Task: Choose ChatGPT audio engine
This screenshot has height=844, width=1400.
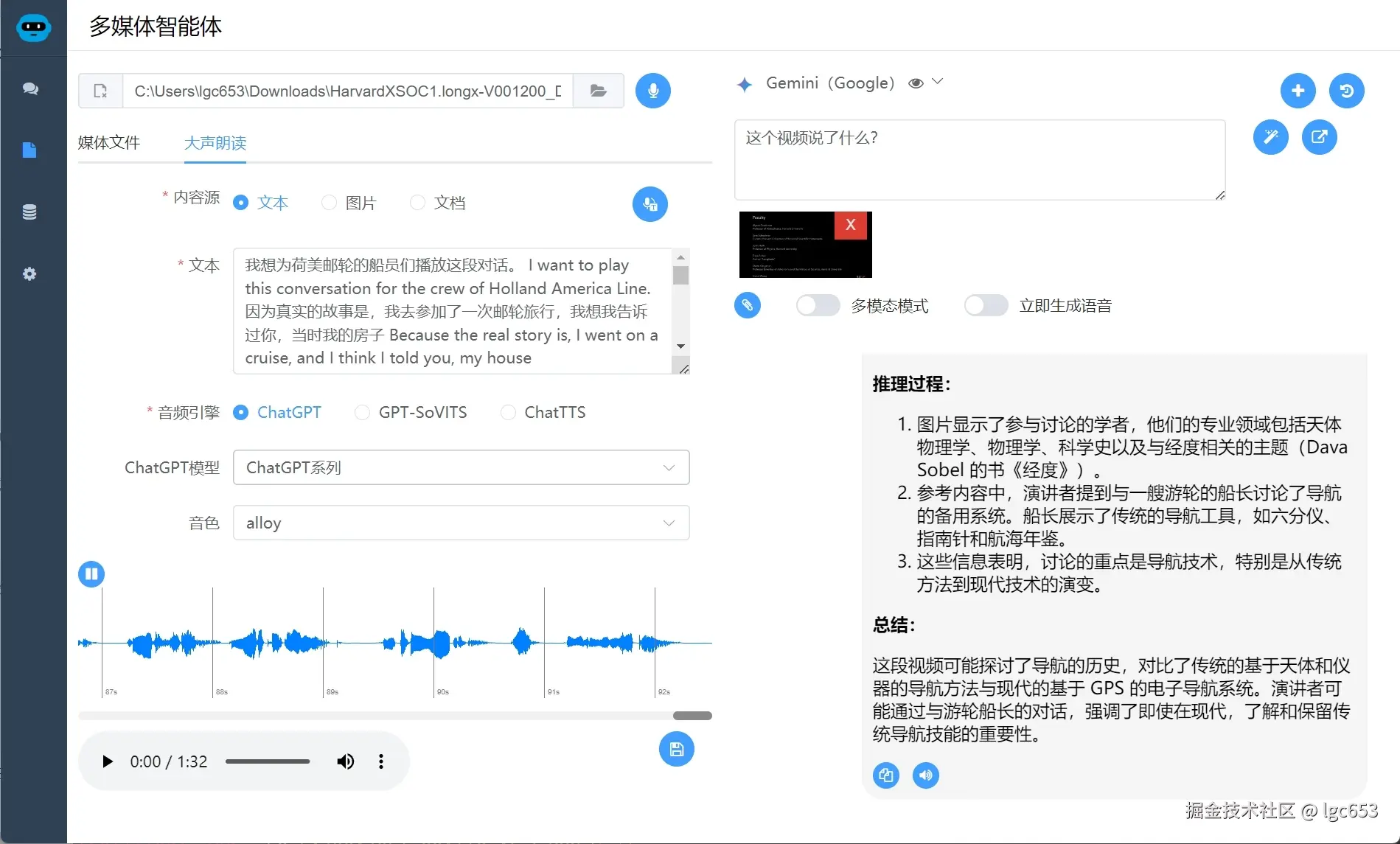Action: 241,413
